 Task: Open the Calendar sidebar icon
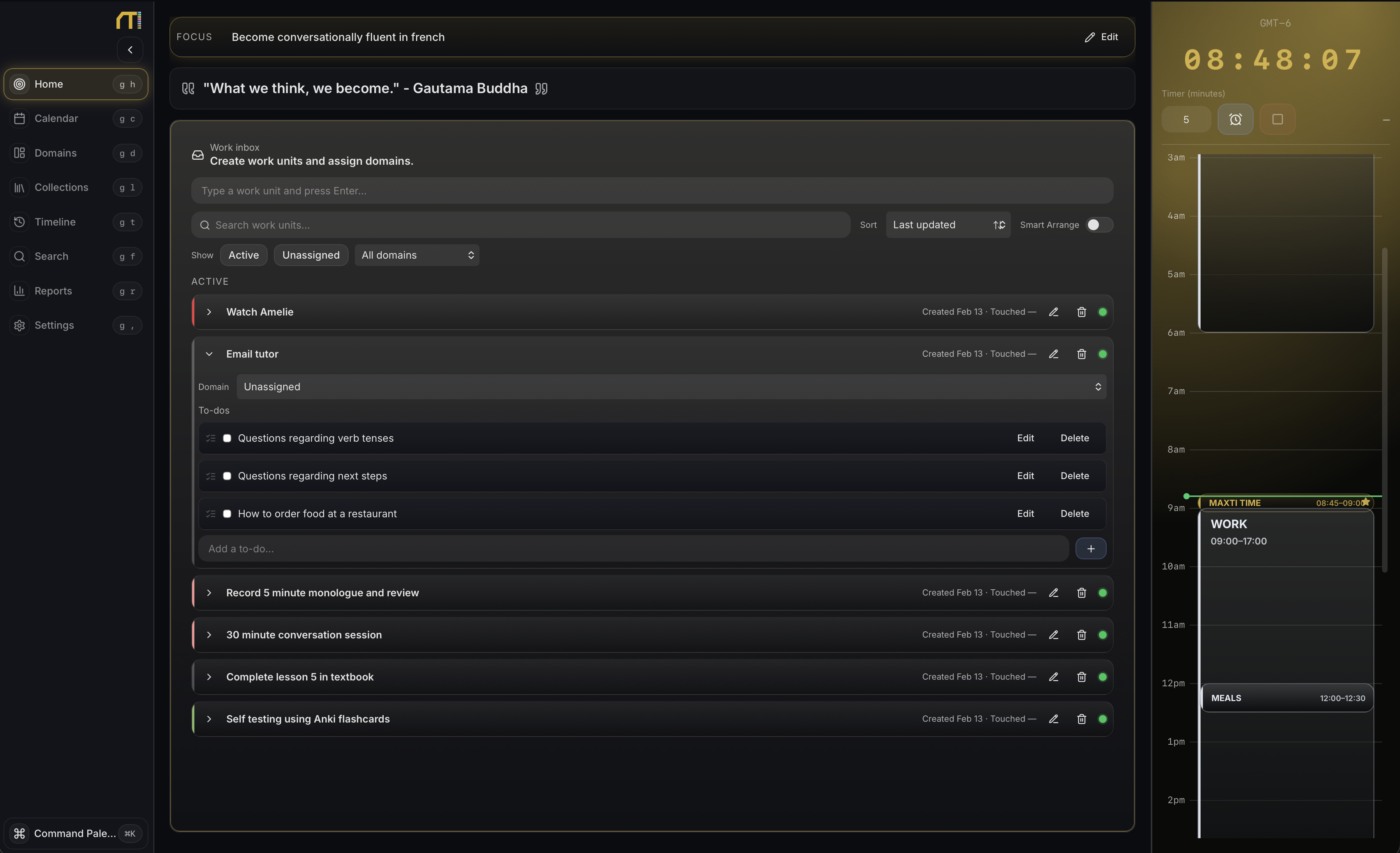pyautogui.click(x=19, y=118)
